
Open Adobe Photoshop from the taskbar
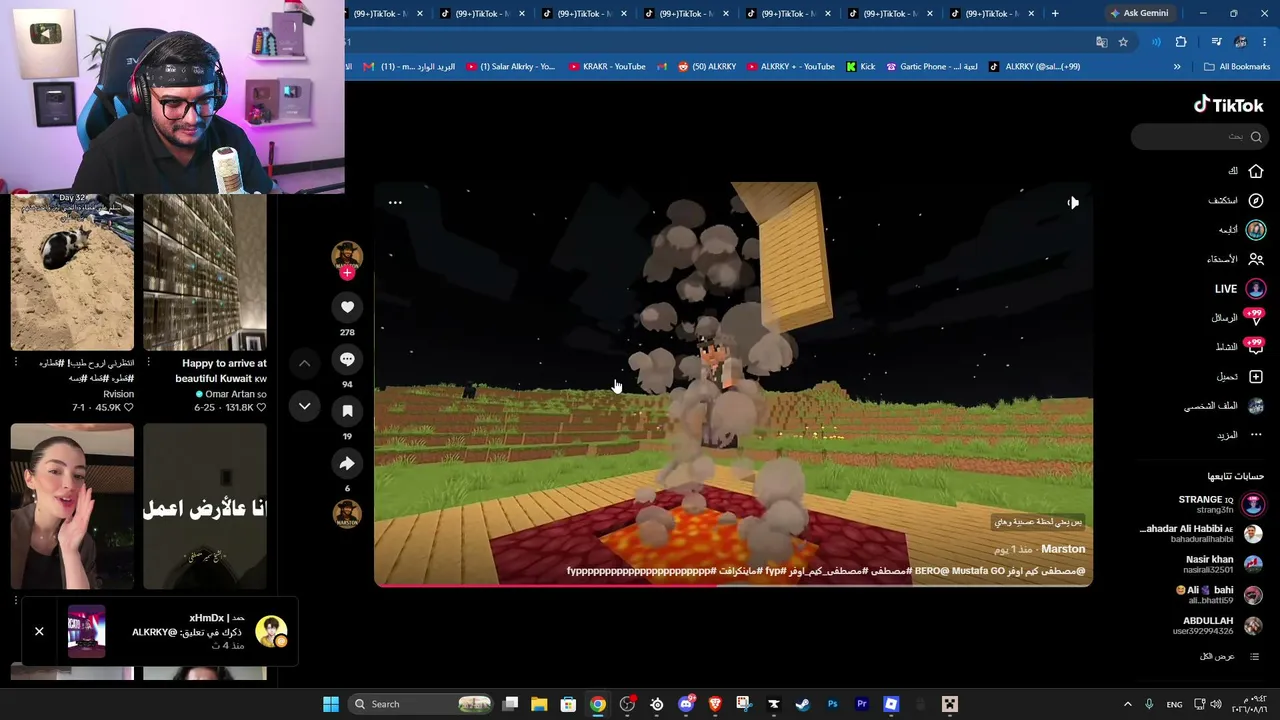click(832, 704)
